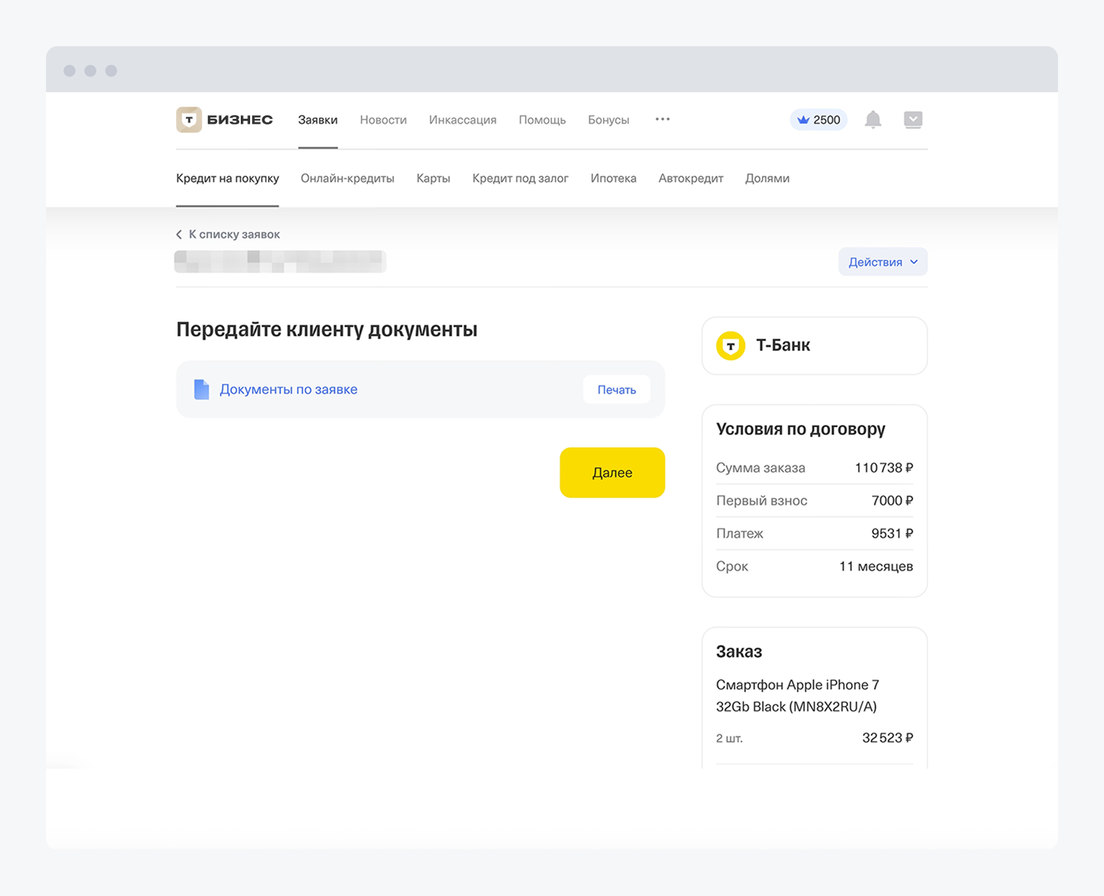
Task: Open the notifications bell
Action: 873,120
